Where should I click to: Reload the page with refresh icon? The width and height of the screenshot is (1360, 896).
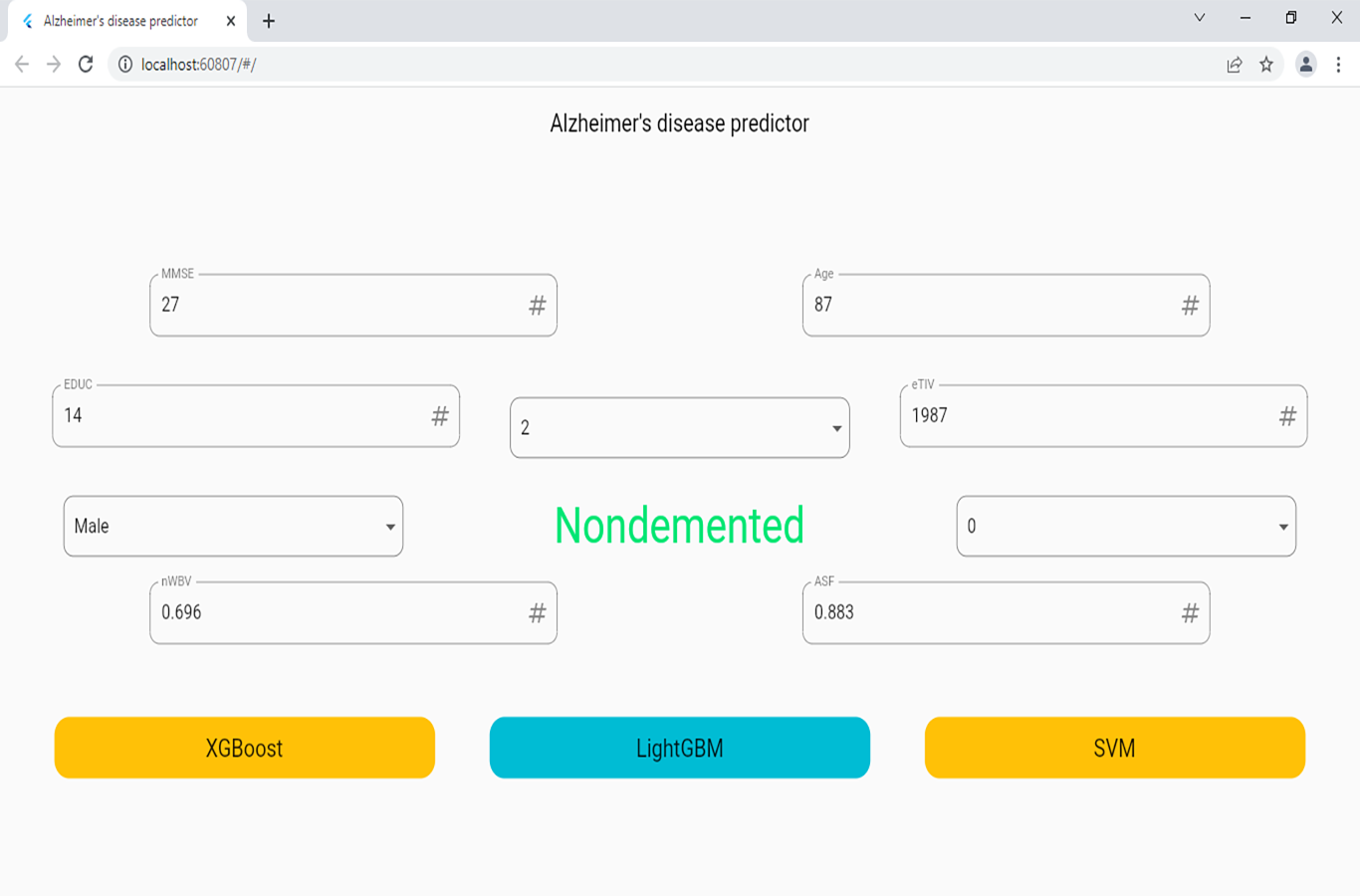tap(86, 65)
